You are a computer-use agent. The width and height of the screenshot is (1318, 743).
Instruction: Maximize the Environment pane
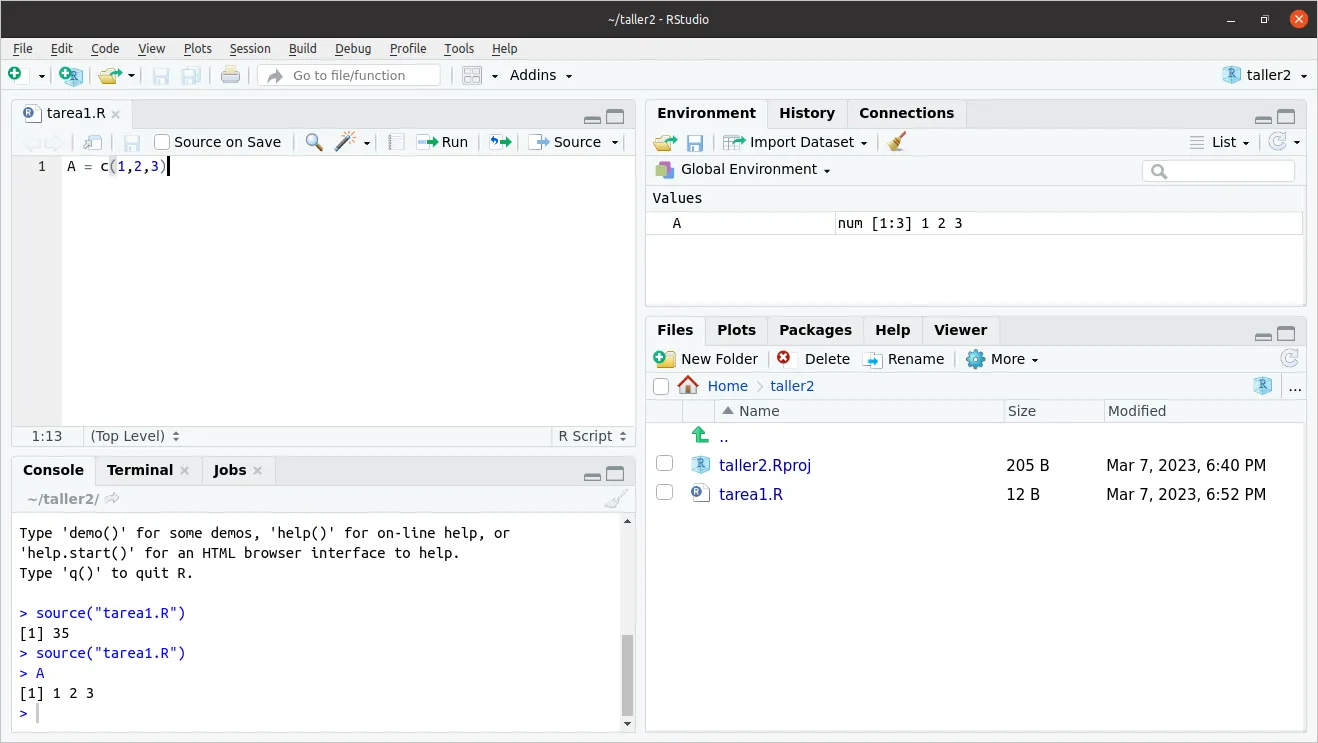1286,116
